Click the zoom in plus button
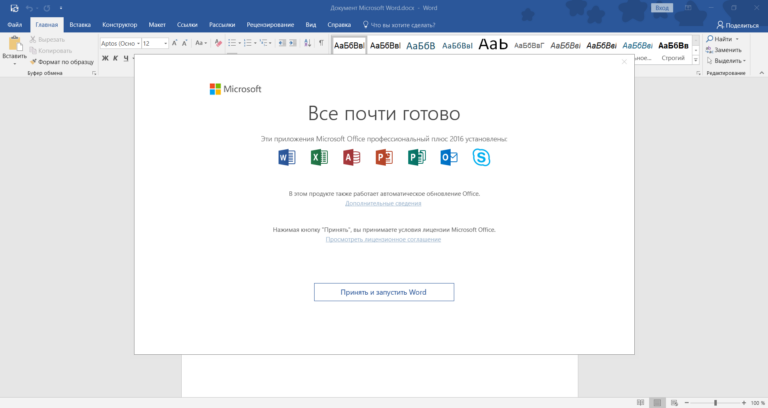 click(x=744, y=403)
